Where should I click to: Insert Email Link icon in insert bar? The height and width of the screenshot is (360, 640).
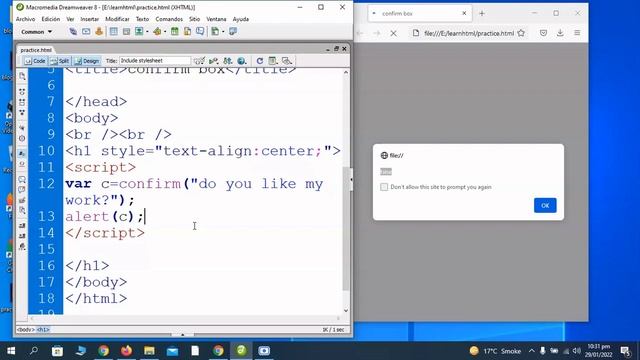pyautogui.click(x=86, y=31)
